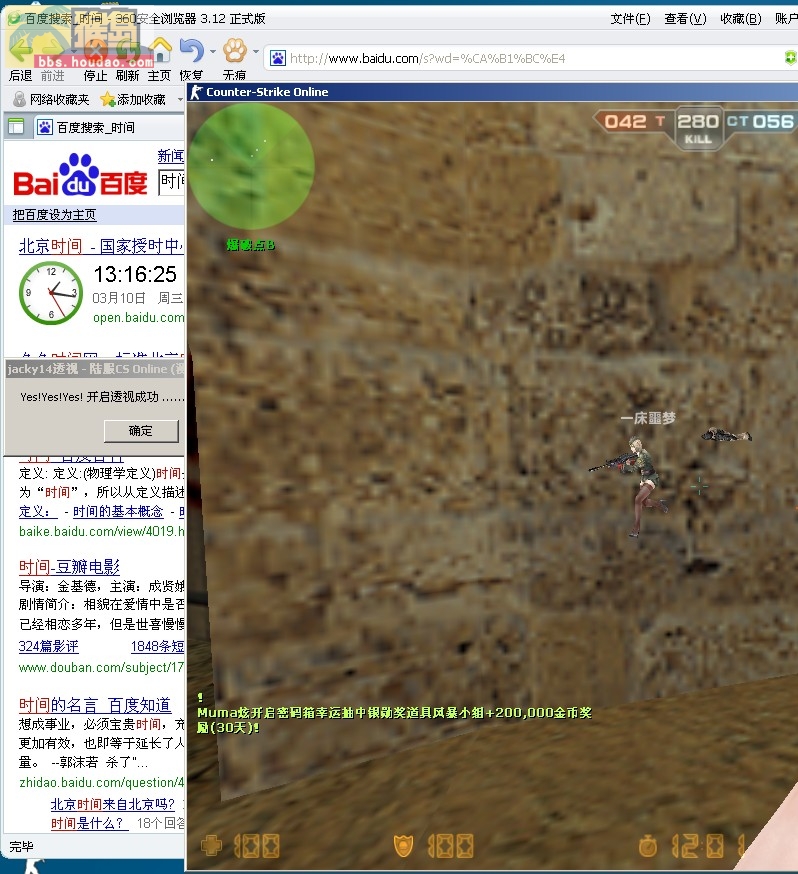The height and width of the screenshot is (874, 798).
Task: Open the 324篇影评 link
Action: [48, 646]
